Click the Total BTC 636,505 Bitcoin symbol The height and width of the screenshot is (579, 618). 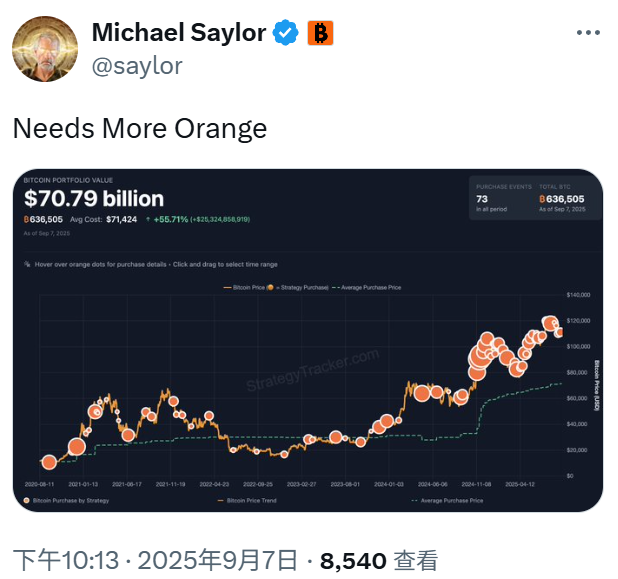[x=542, y=199]
